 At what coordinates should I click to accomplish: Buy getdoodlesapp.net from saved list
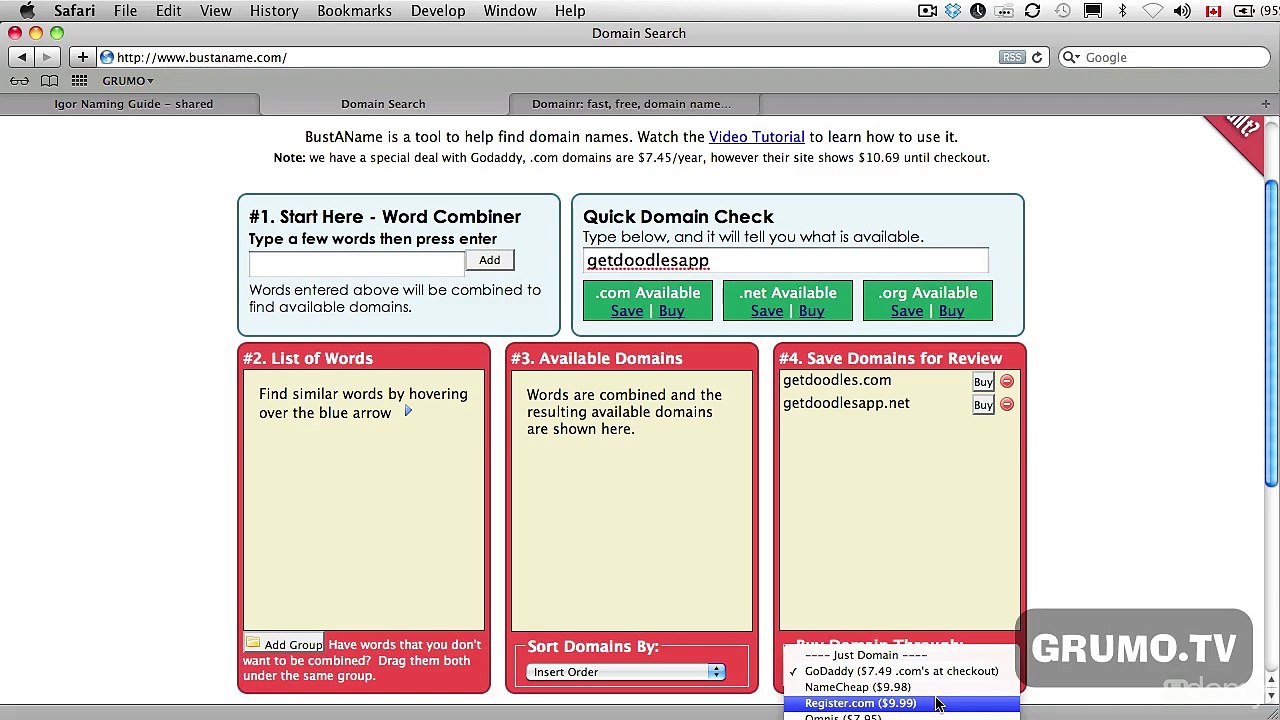pyautogui.click(x=983, y=404)
